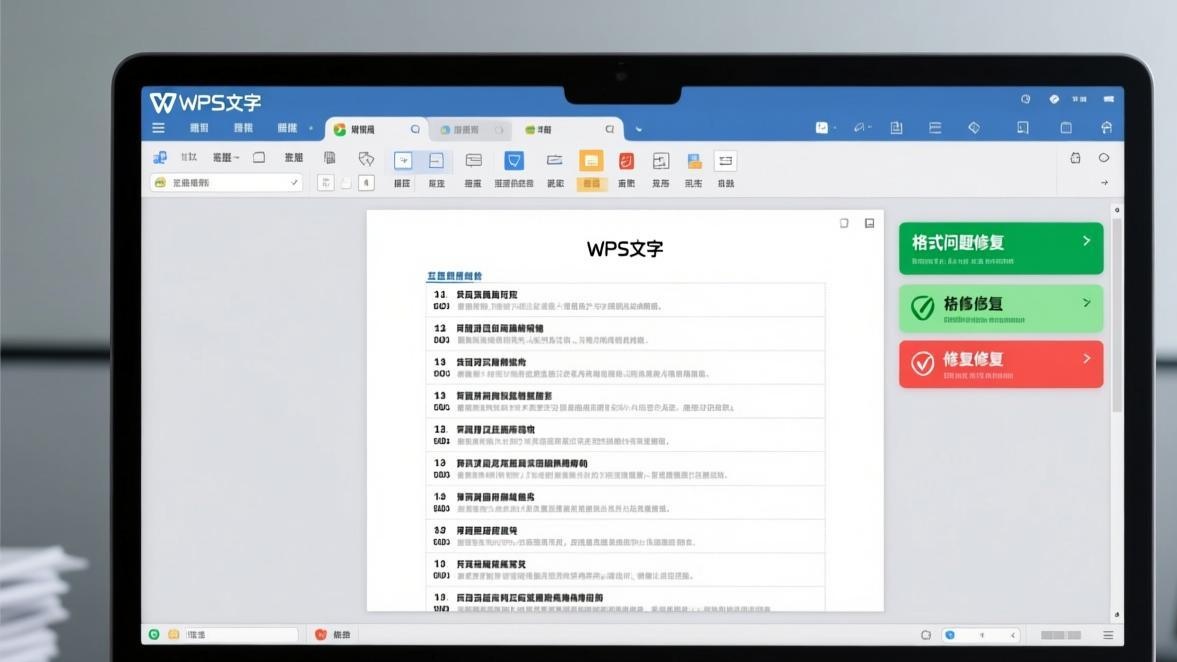Screen dimensions: 1177x662
Task: Click the status bar text field beside the yellow icon
Action: click(240, 635)
